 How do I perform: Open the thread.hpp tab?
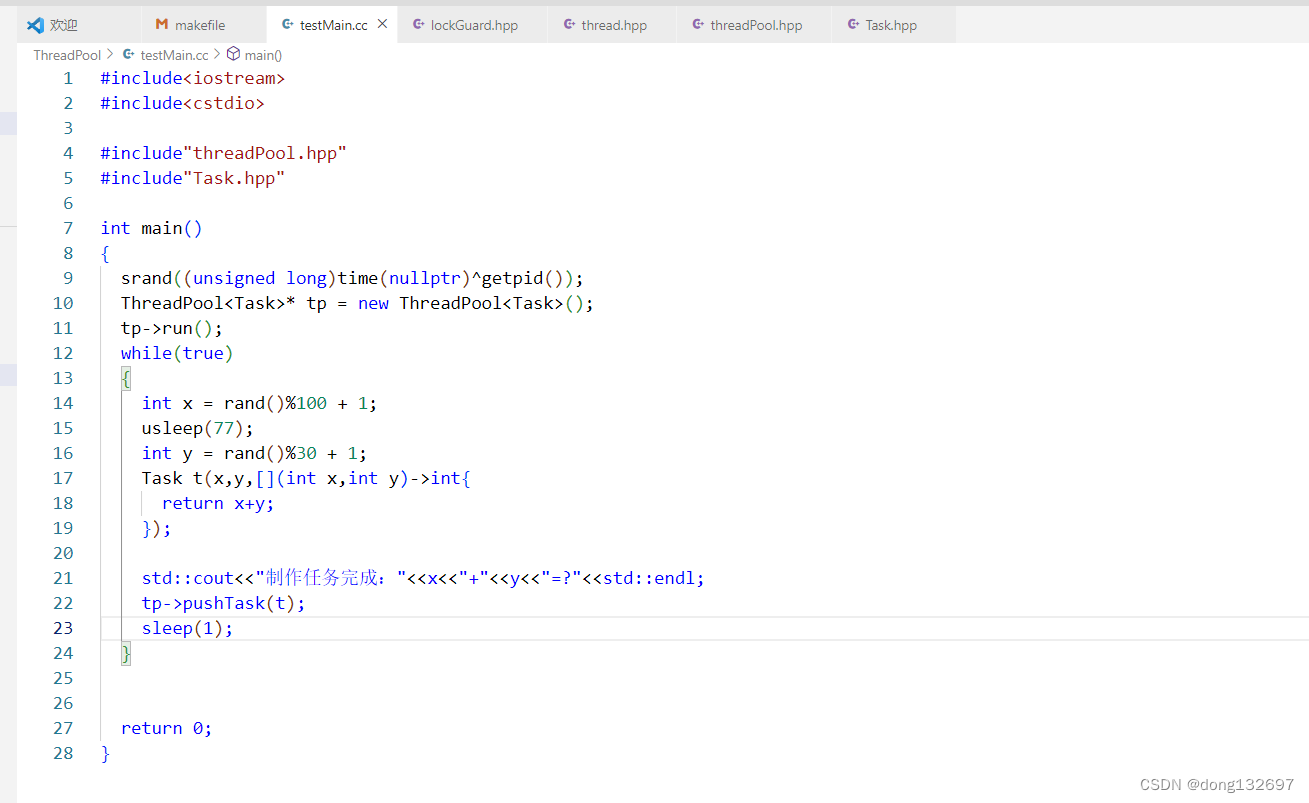tap(612, 25)
